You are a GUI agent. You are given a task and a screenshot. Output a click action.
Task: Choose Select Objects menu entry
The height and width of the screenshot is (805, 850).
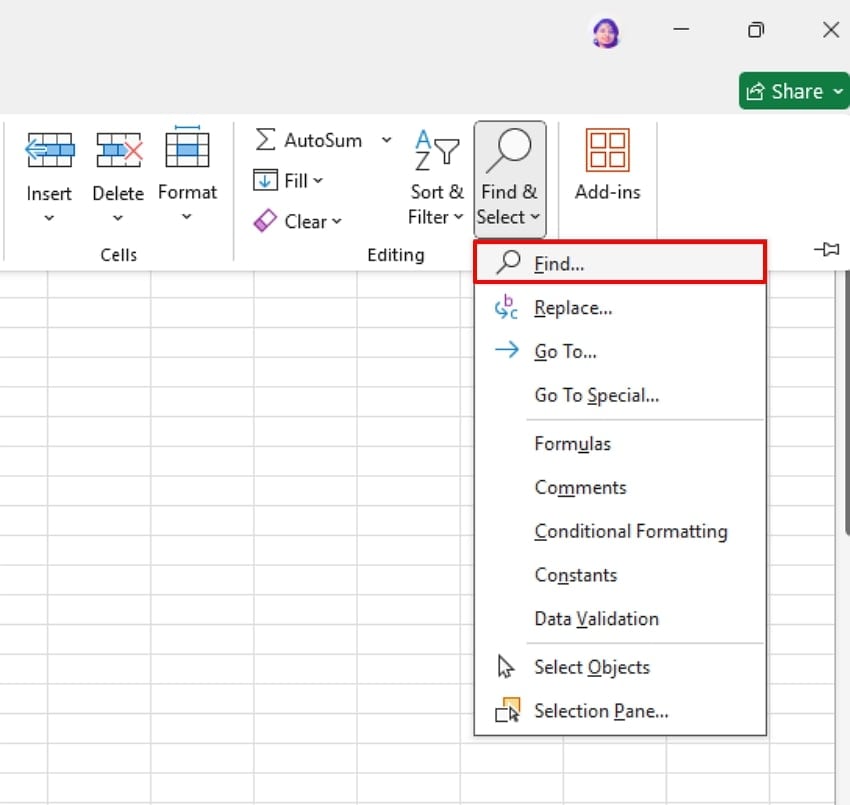[x=620, y=667]
